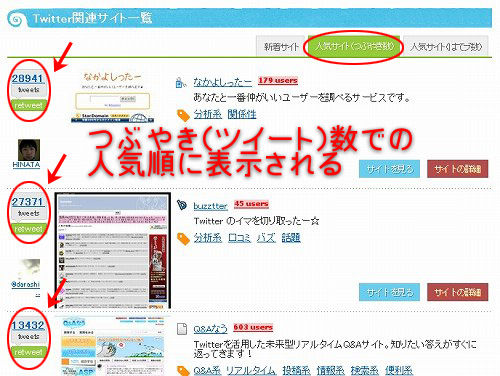Click the tag icon in なかよしったー entry

point(183,115)
